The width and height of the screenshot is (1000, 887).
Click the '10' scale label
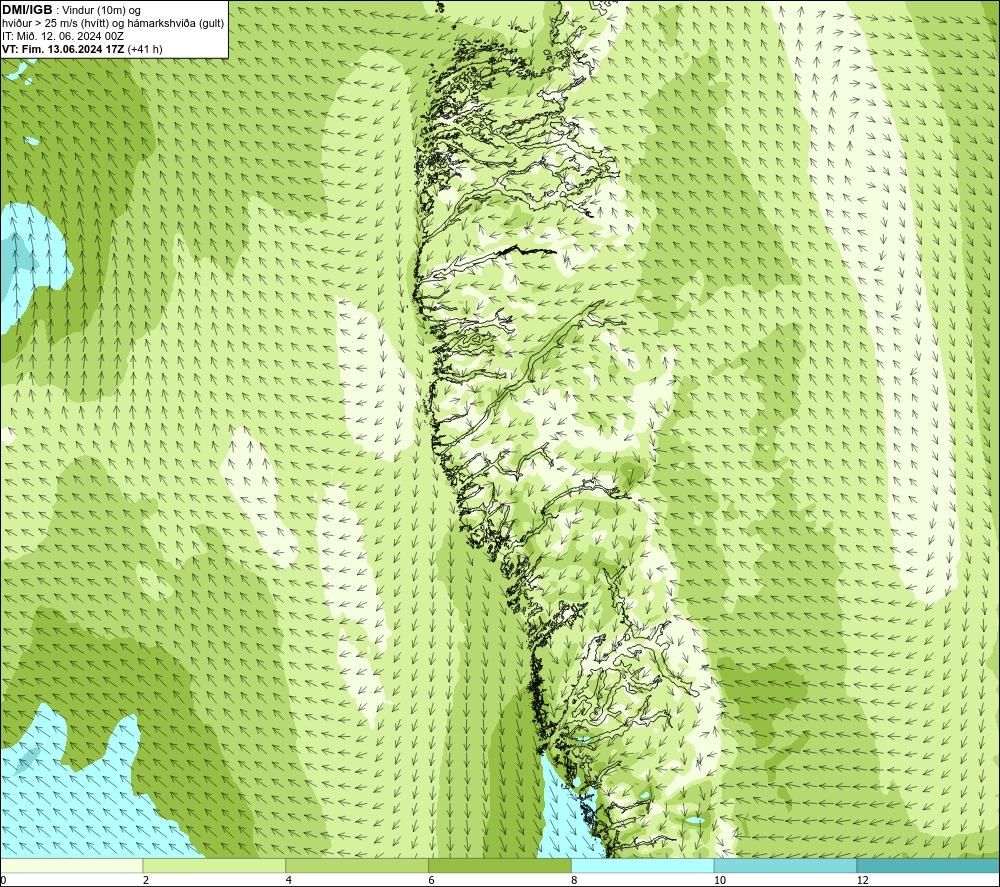[720, 880]
